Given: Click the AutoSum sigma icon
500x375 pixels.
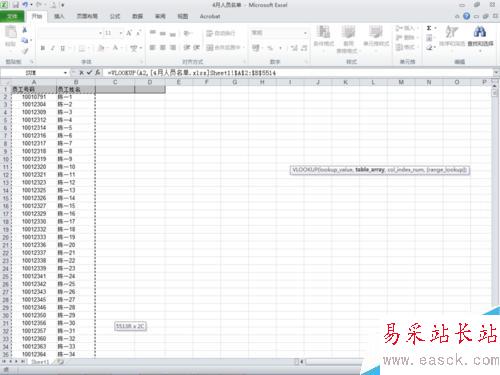Looking at the screenshot, I should click(429, 28).
